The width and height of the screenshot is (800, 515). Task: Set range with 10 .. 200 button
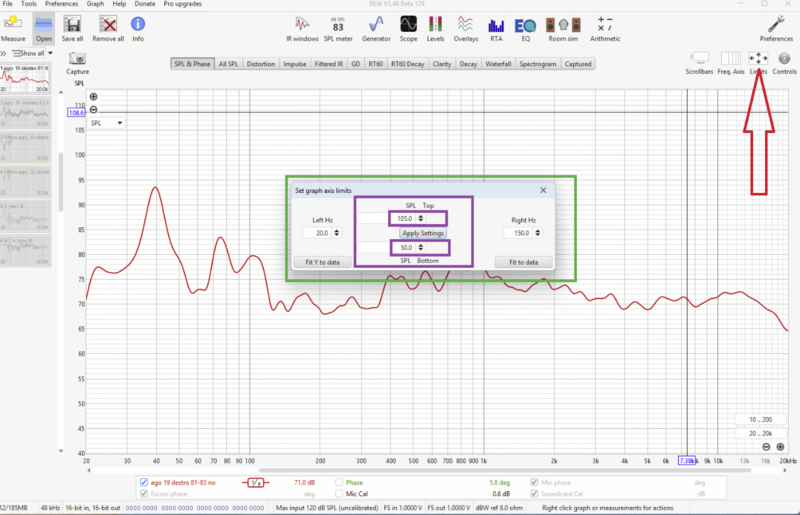tap(760, 420)
